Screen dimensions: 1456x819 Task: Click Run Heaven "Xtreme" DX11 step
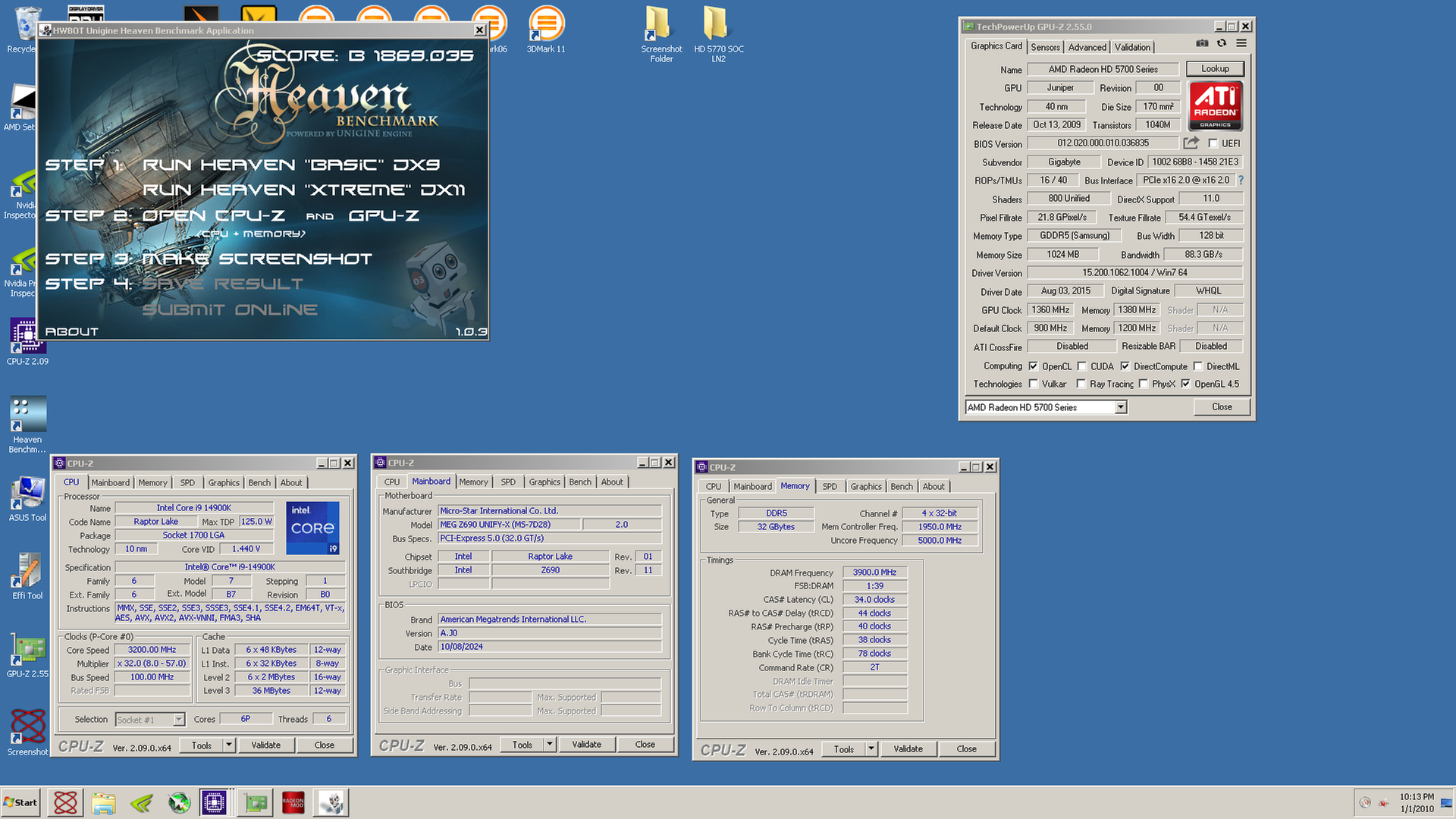tap(303, 190)
